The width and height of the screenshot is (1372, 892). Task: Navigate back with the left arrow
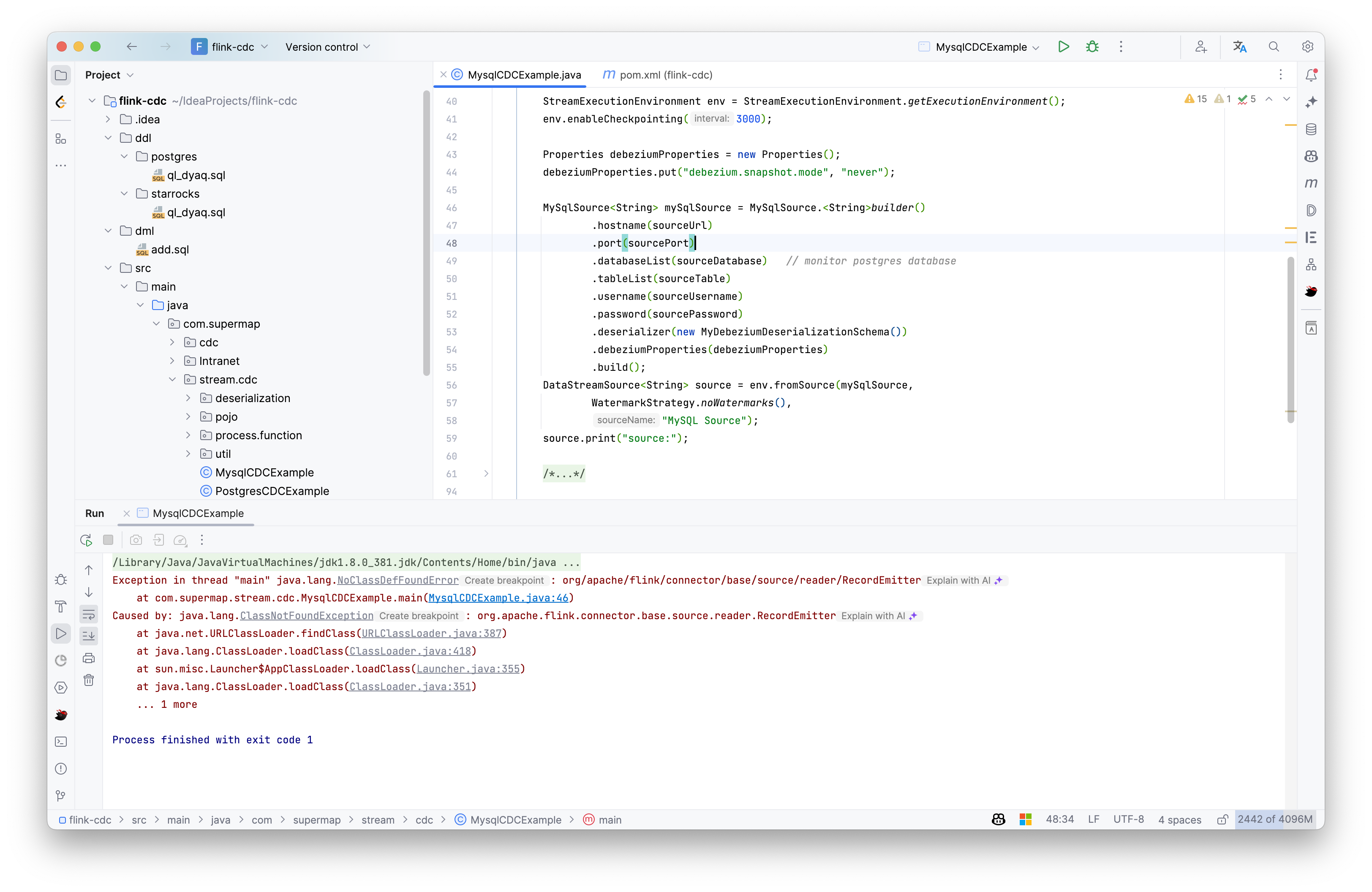tap(131, 47)
